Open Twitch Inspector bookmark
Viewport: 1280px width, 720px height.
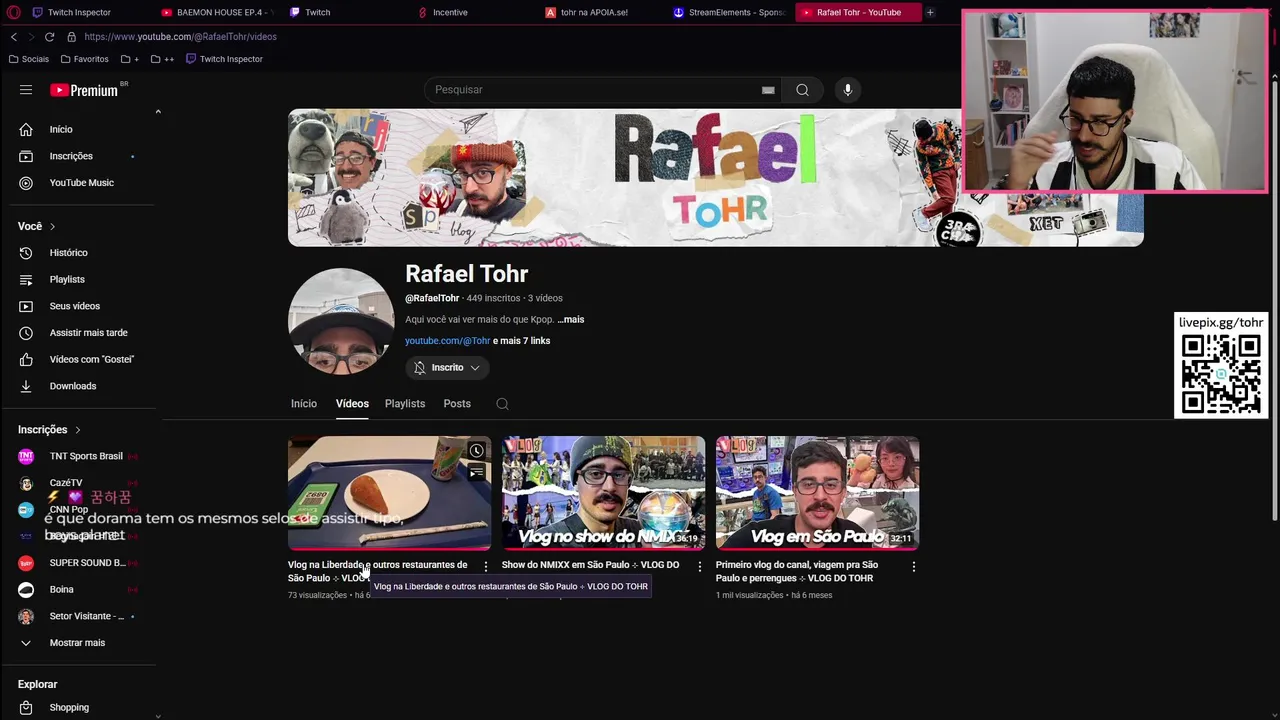click(x=224, y=59)
